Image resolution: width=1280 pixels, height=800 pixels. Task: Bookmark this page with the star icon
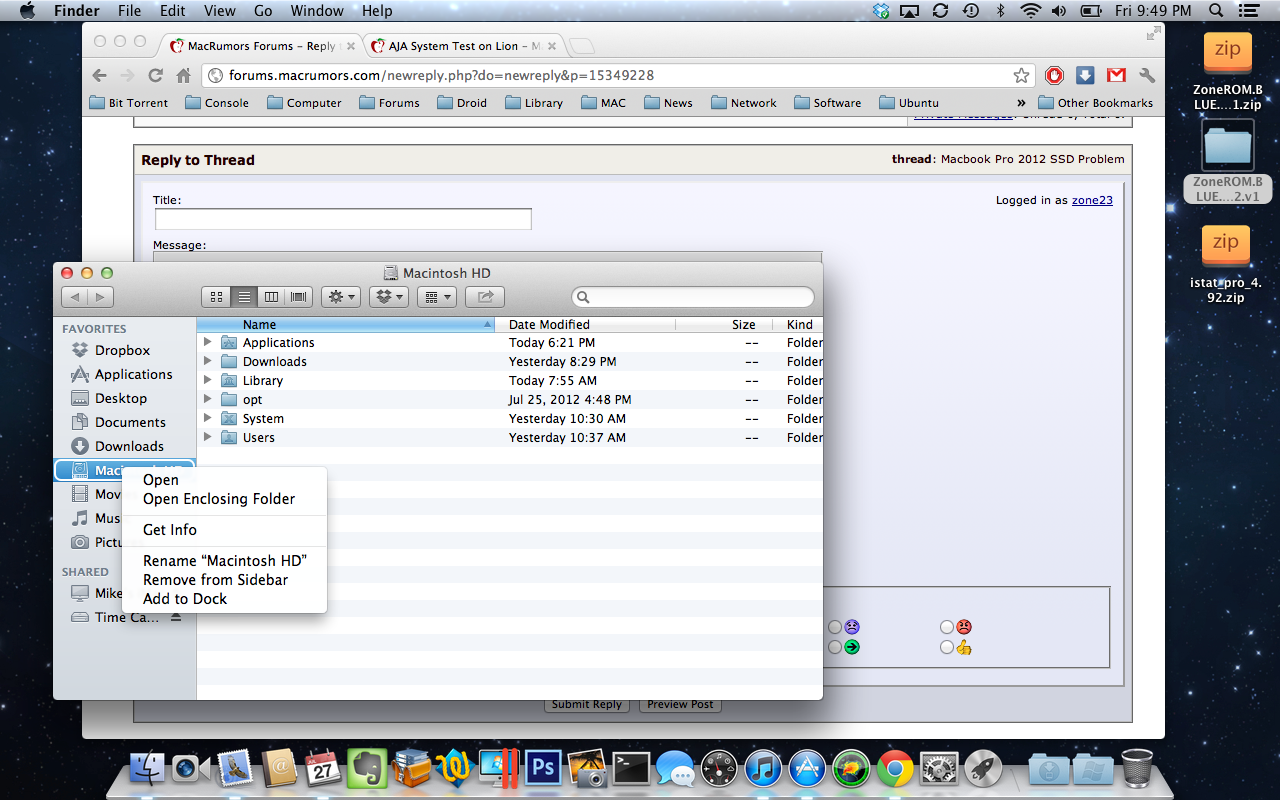click(x=1021, y=75)
